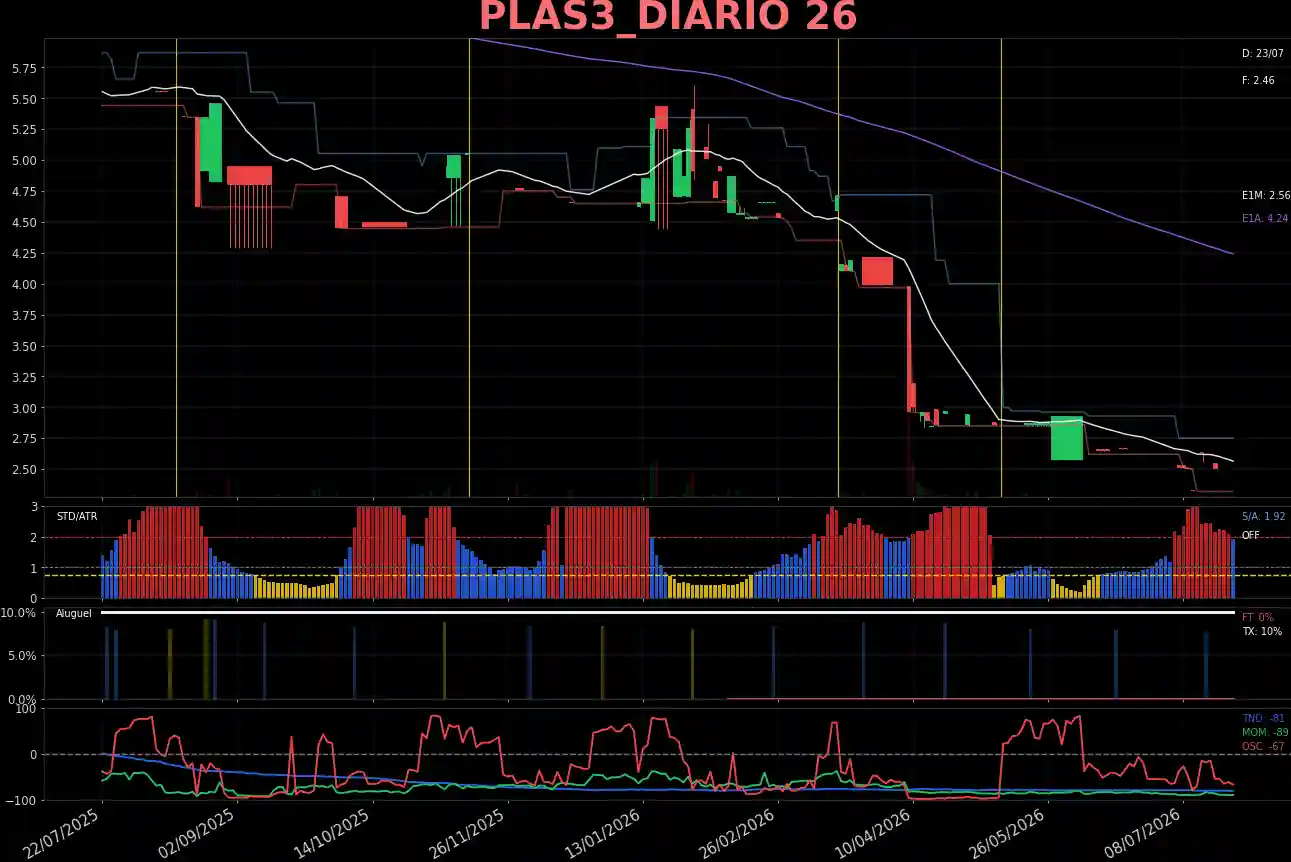Click the Aluguel panel label
The height and width of the screenshot is (862, 1291).
click(73, 613)
